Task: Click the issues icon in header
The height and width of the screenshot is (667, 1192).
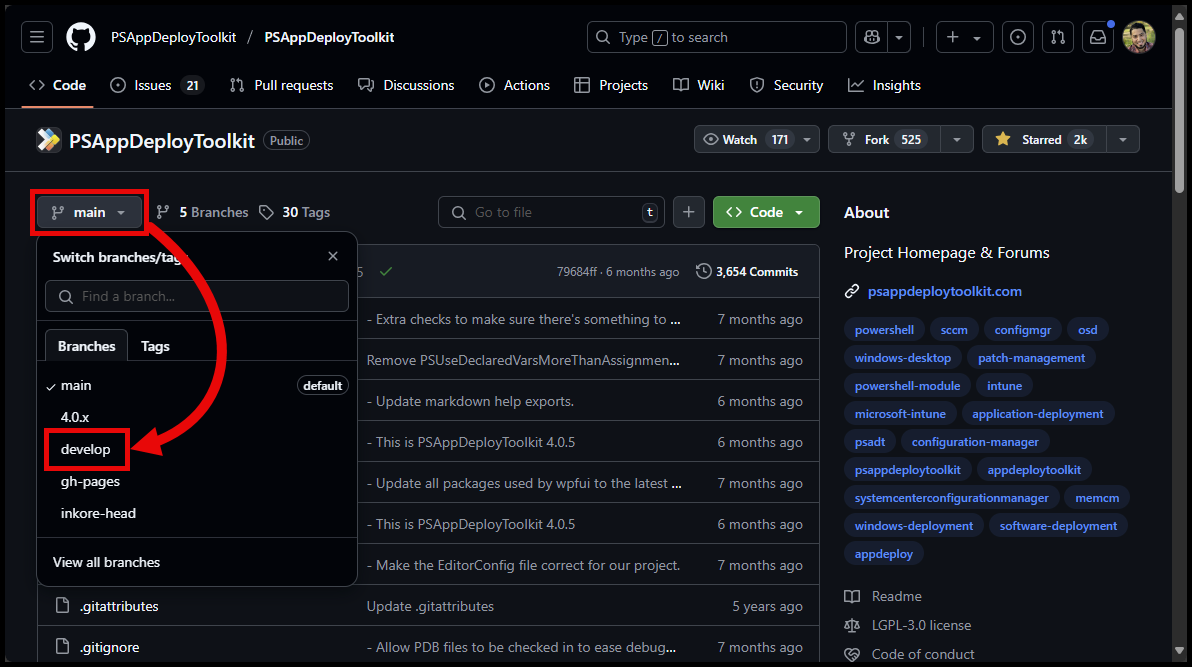Action: (x=1017, y=37)
